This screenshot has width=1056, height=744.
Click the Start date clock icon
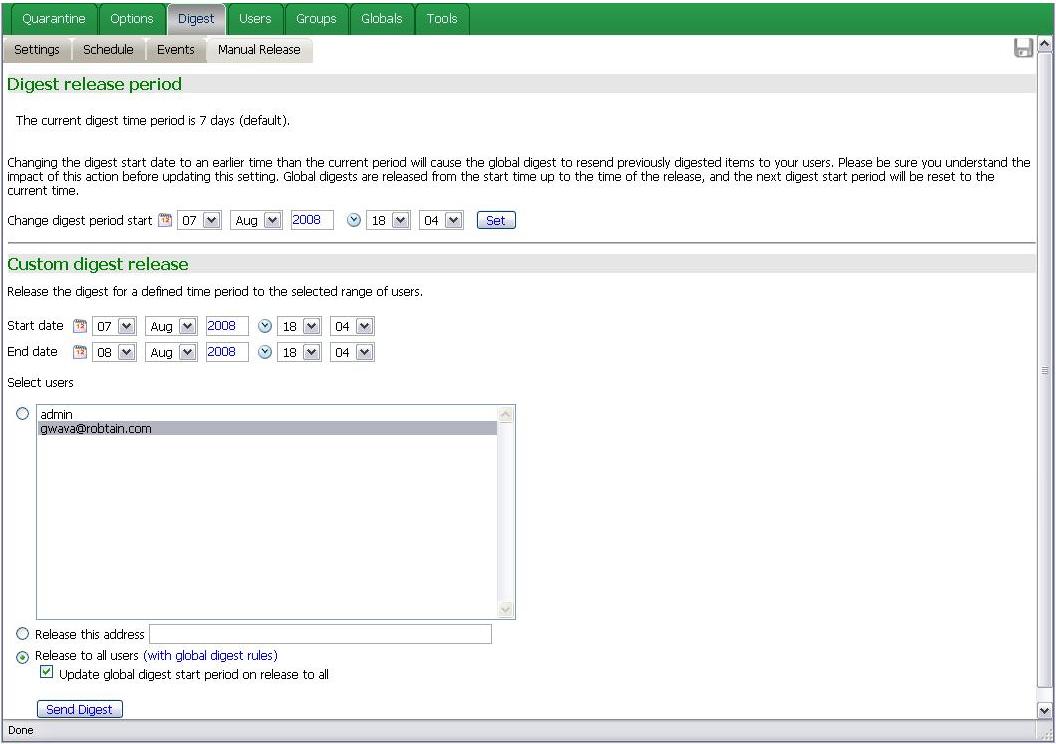click(x=265, y=326)
